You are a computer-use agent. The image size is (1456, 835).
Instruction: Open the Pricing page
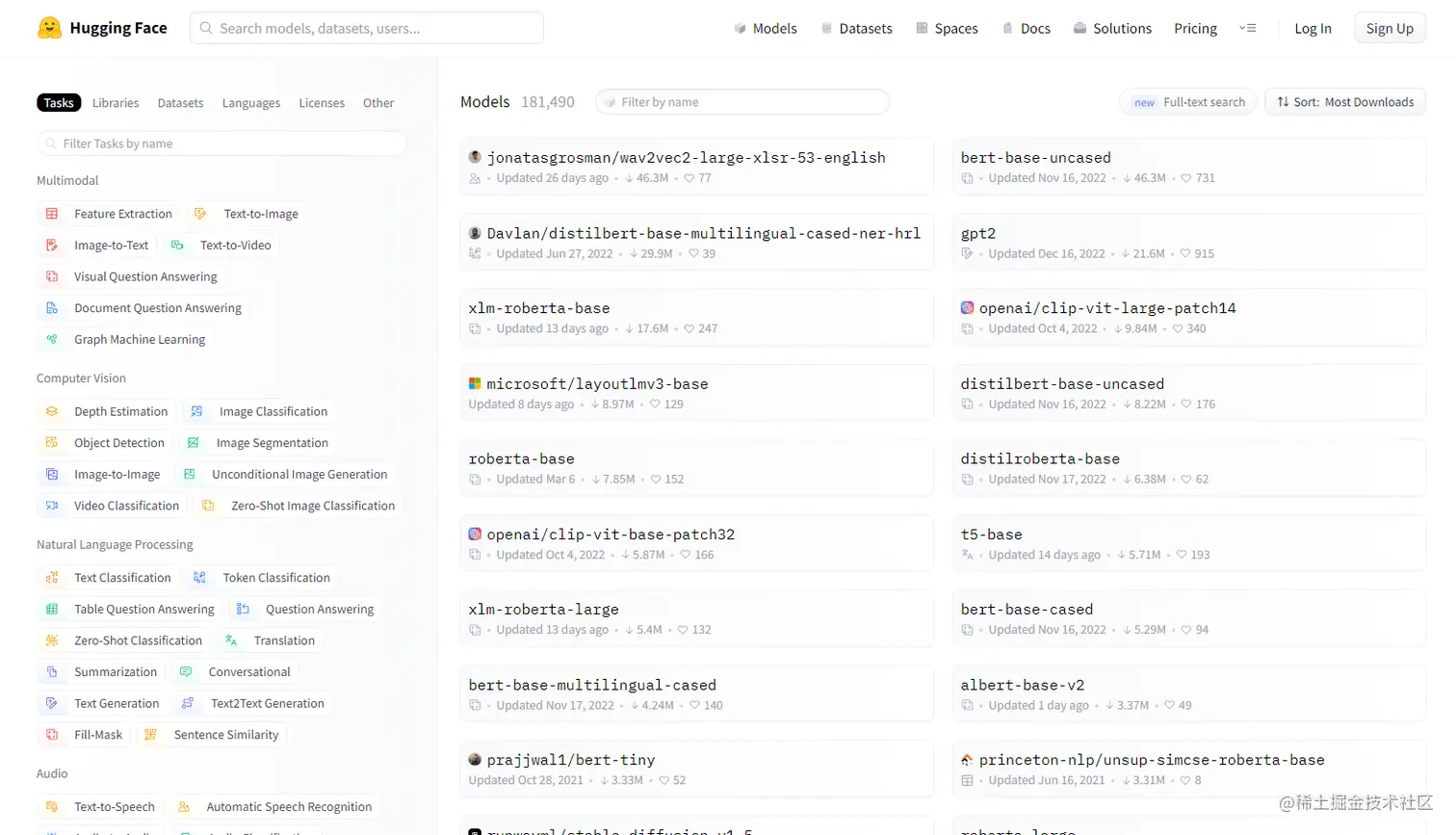pos(1195,28)
